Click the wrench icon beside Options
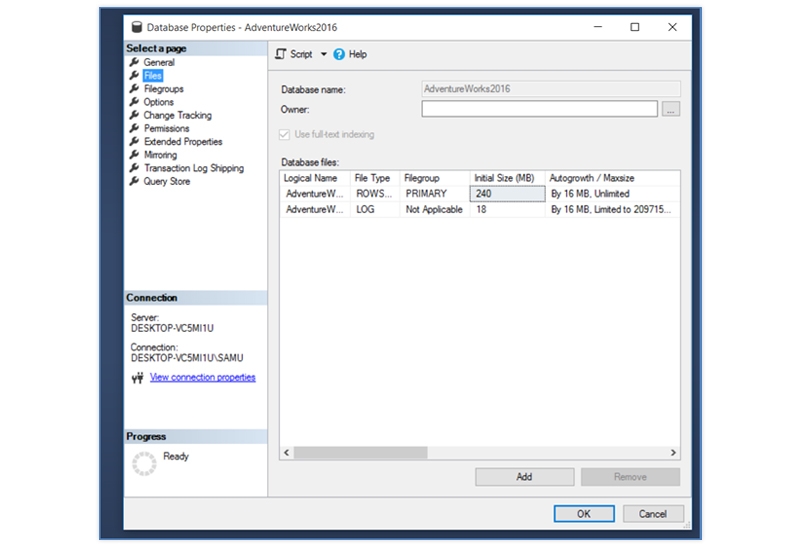 (x=134, y=102)
